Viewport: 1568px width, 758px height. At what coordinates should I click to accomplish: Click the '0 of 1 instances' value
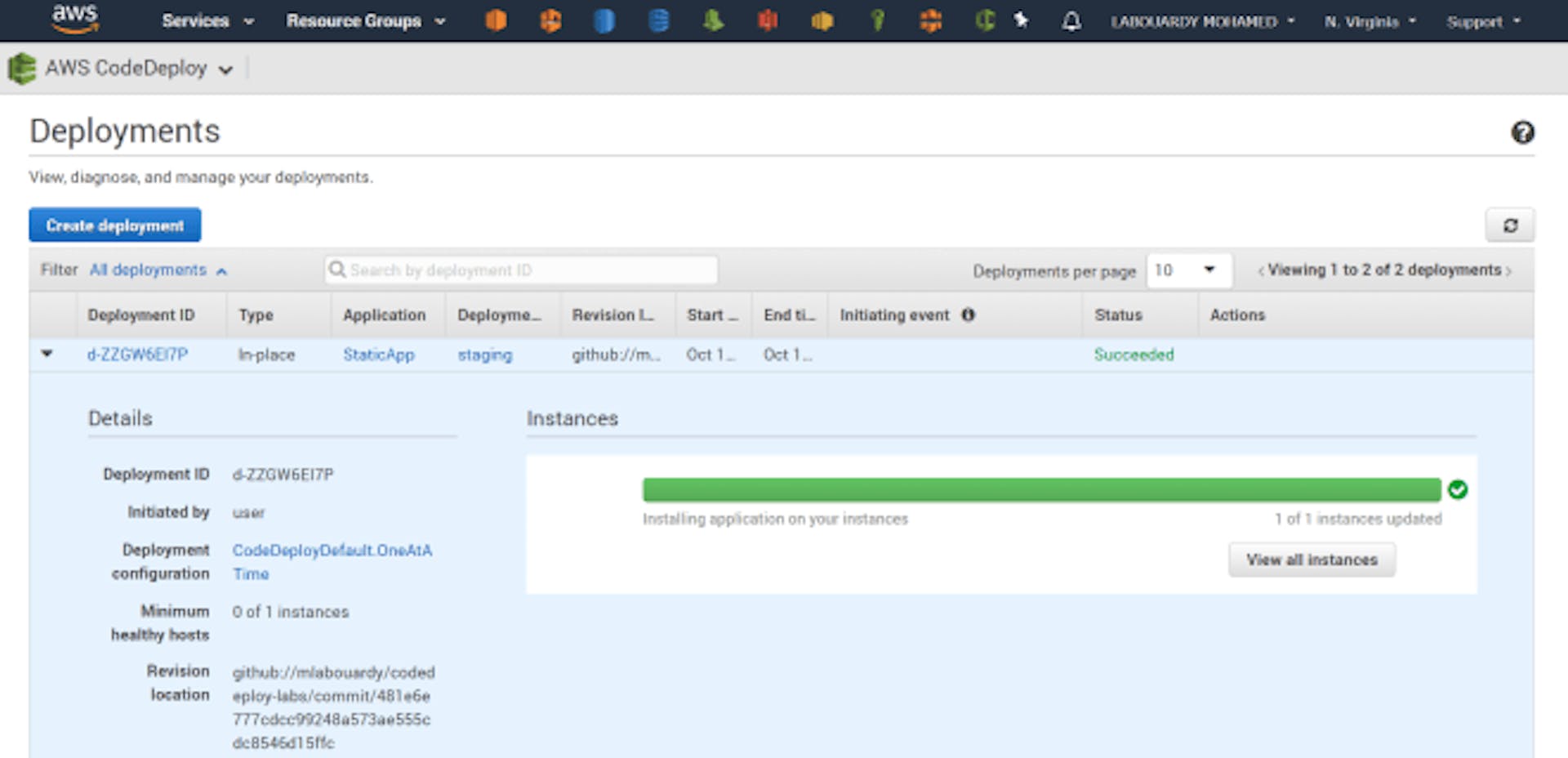[291, 612]
